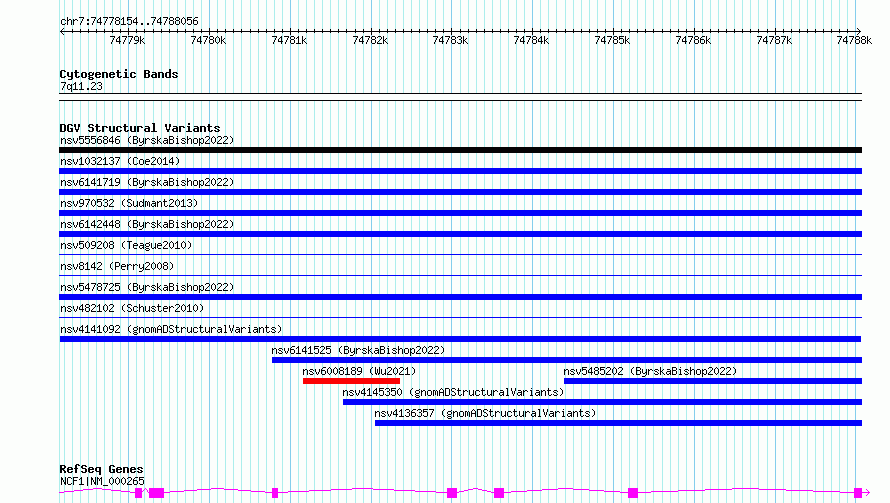Select the nsv970532 blue variant bar
Image resolution: width=890 pixels, height=503 pixels.
(x=460, y=213)
